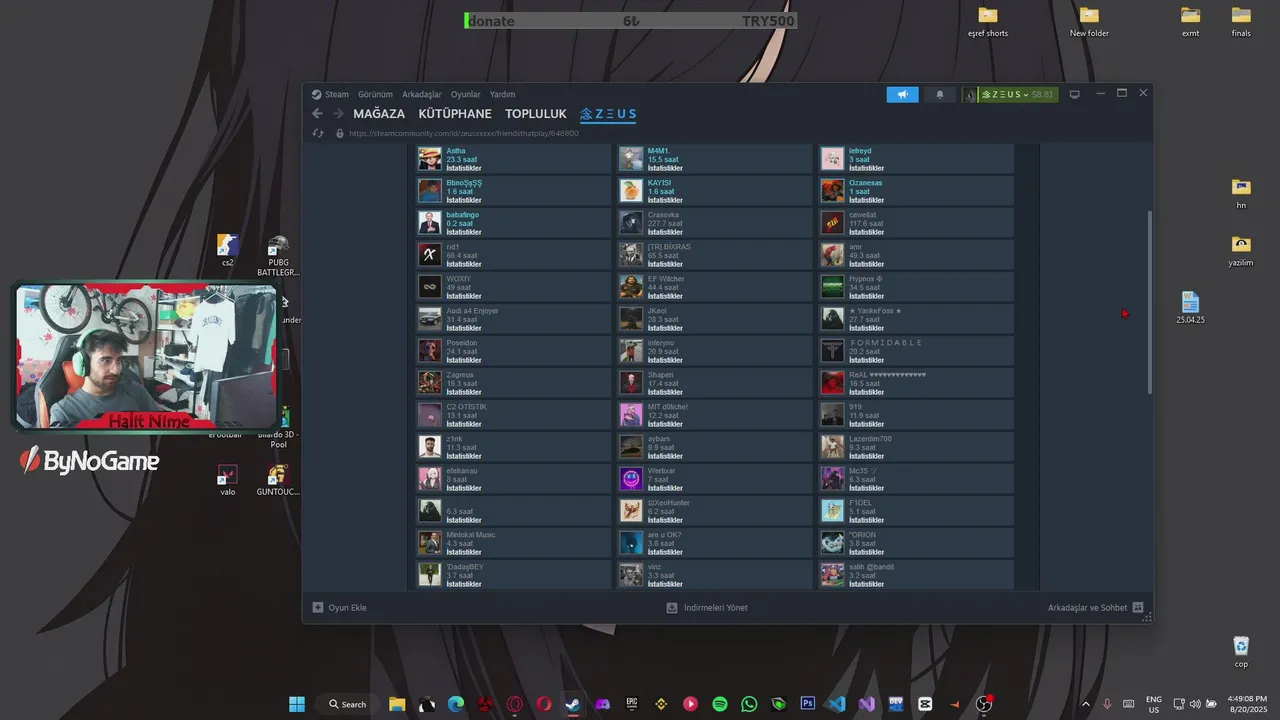Open the valo desktop shortcut
This screenshot has height=720, width=1280.
[x=228, y=480]
